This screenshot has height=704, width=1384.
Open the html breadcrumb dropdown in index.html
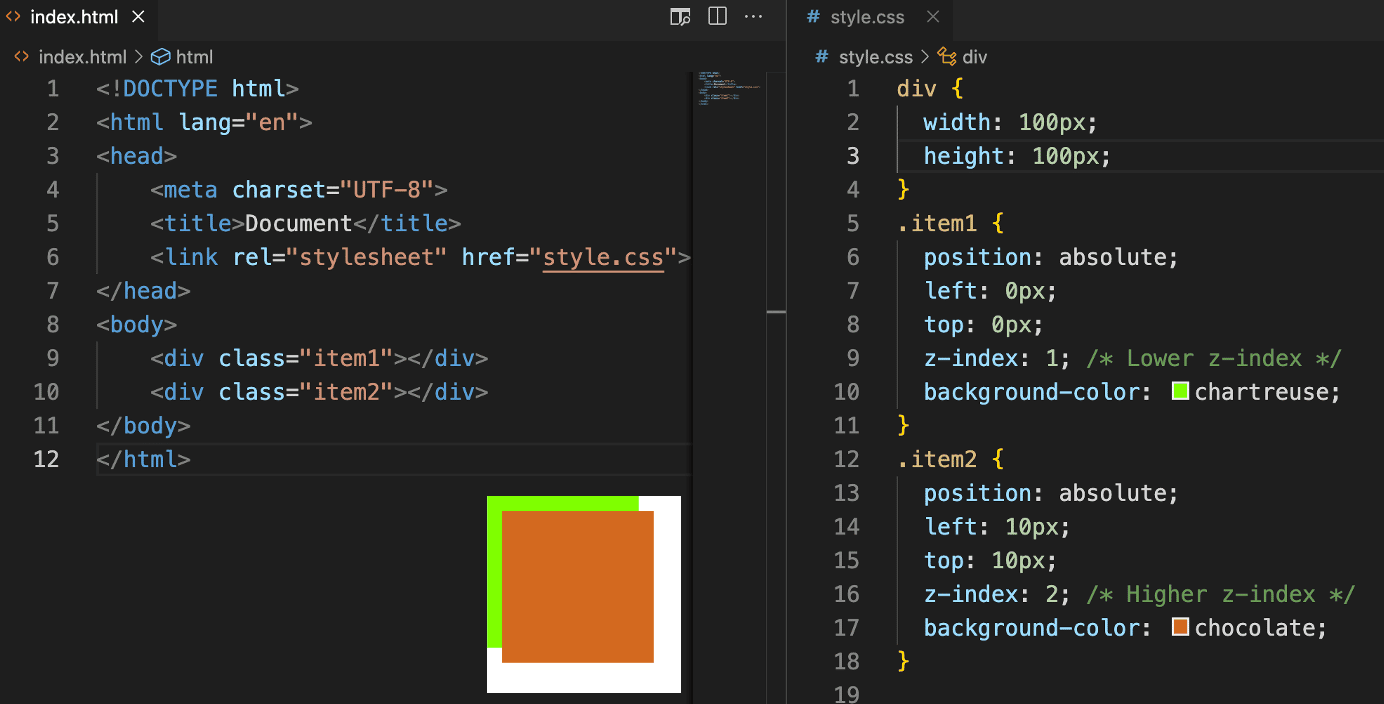coord(197,57)
